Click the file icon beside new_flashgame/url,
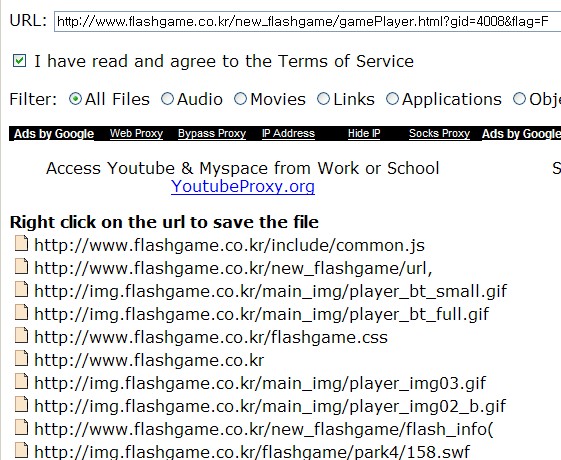This screenshot has height=460, width=561. (x=21, y=266)
